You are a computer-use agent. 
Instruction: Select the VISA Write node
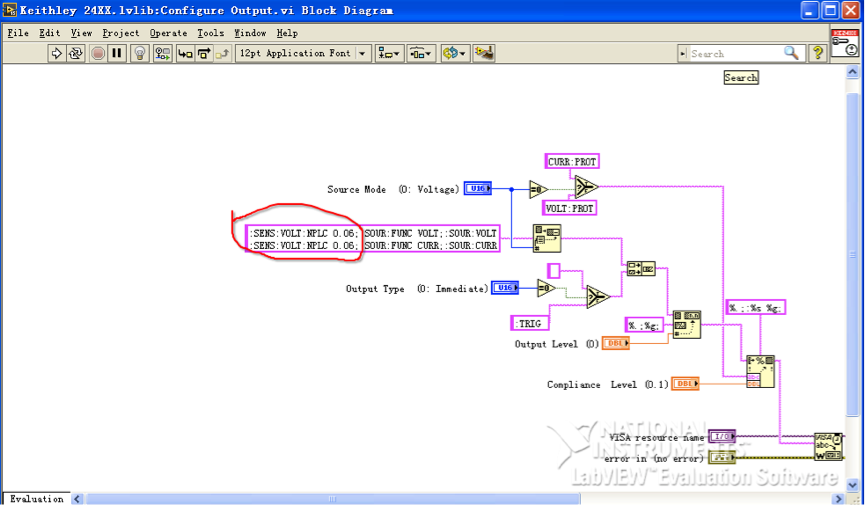click(x=828, y=446)
